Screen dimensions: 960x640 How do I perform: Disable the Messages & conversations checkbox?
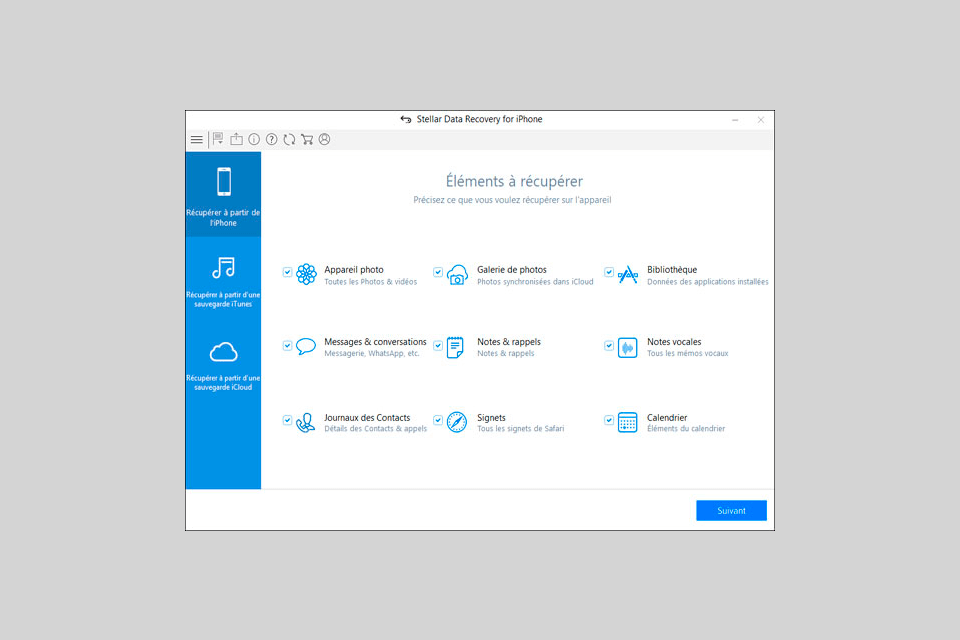288,346
